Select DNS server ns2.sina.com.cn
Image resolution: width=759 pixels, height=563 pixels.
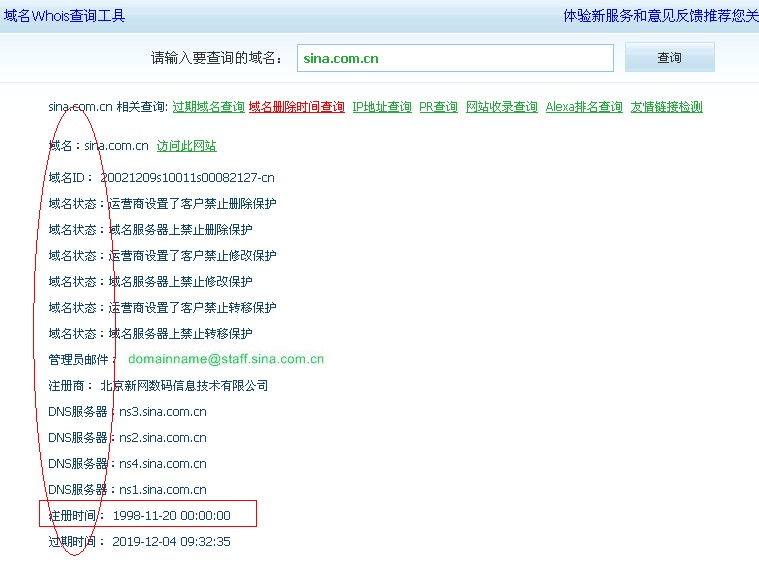click(163, 438)
